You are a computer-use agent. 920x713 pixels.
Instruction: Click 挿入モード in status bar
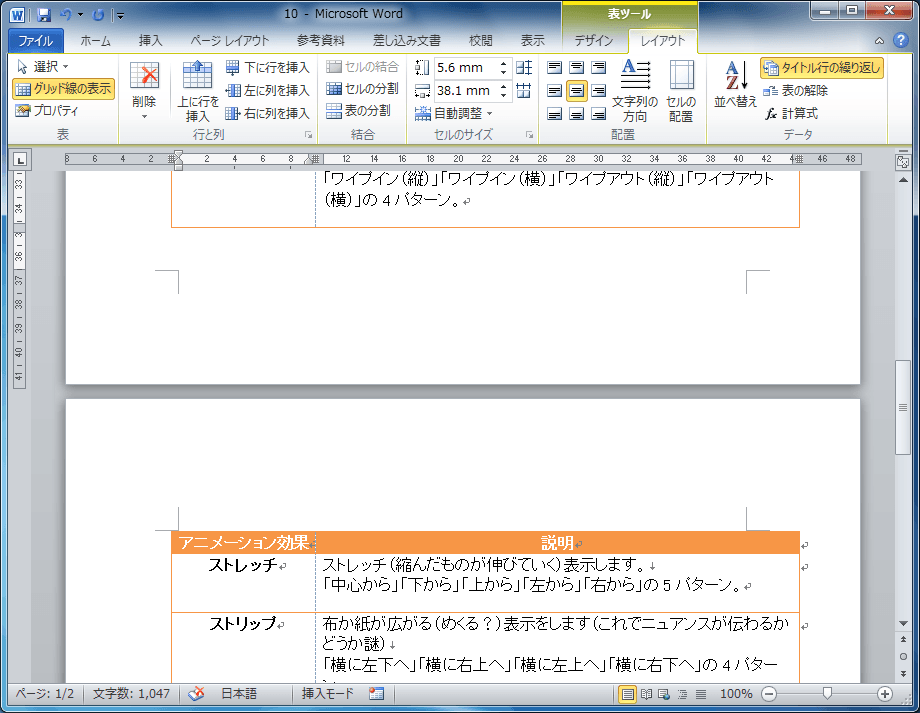coord(327,694)
